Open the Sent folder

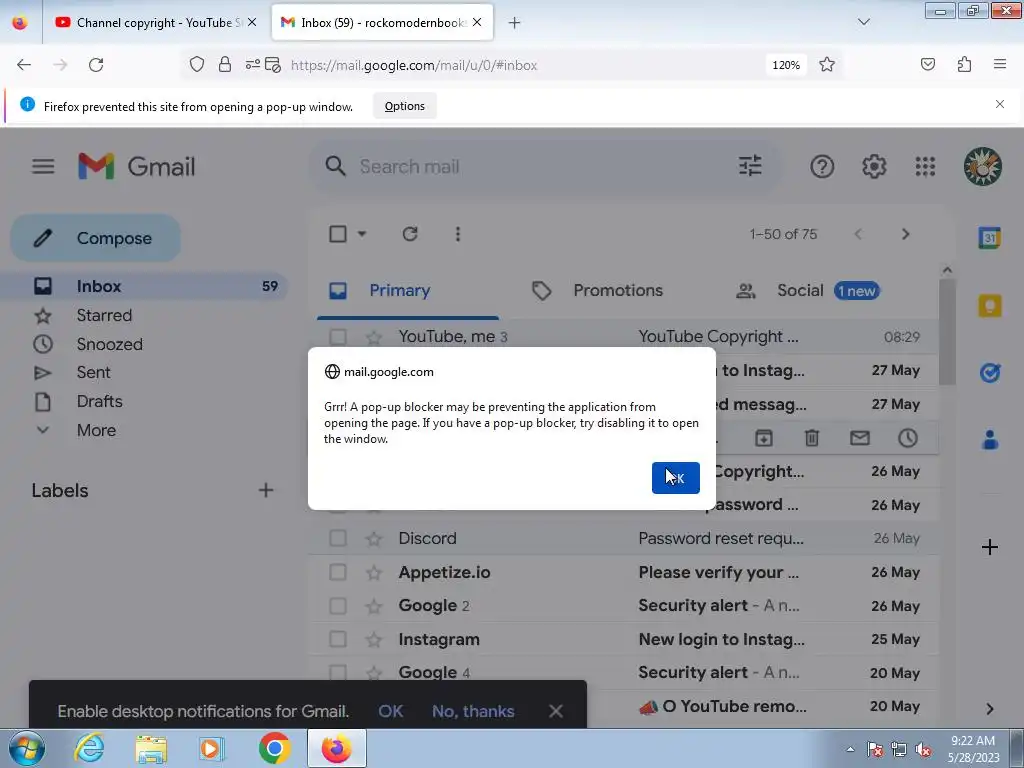93,372
